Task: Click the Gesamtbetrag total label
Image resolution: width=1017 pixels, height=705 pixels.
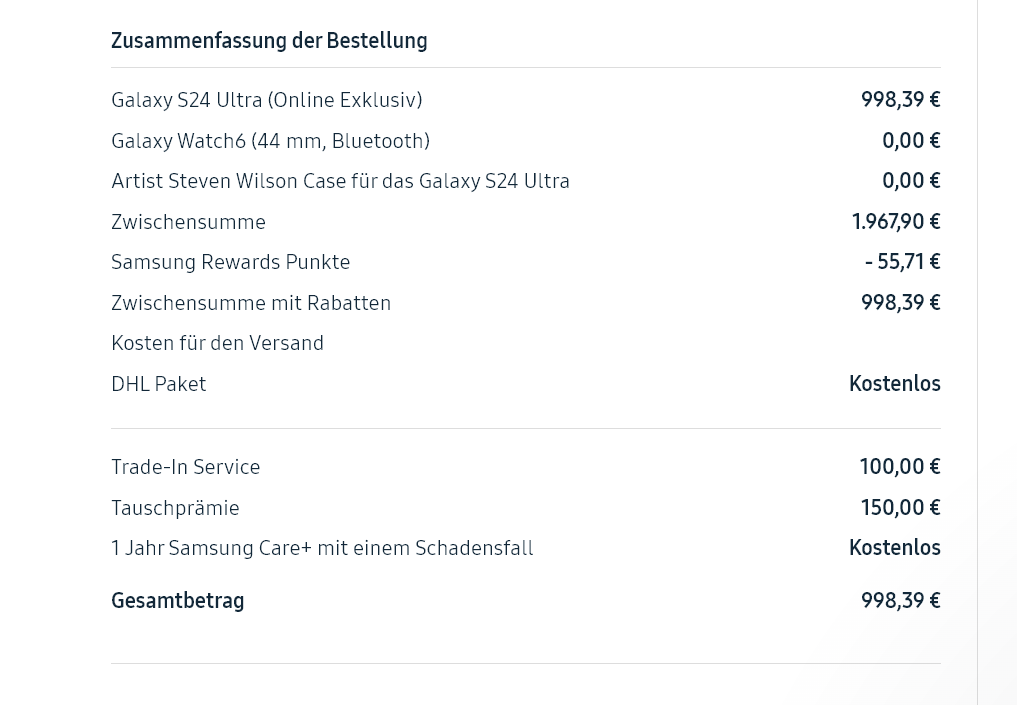Action: [177, 601]
